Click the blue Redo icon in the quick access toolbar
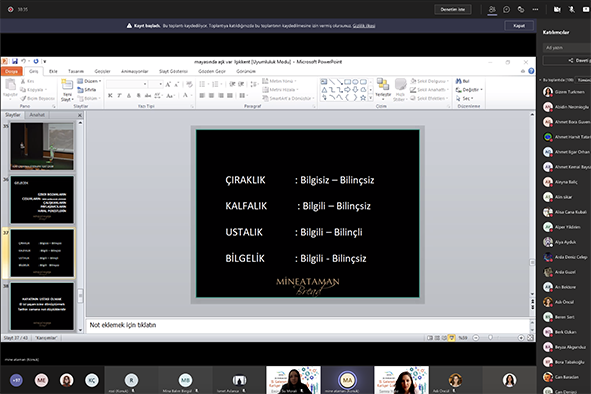The image size is (591, 394). 36,61
